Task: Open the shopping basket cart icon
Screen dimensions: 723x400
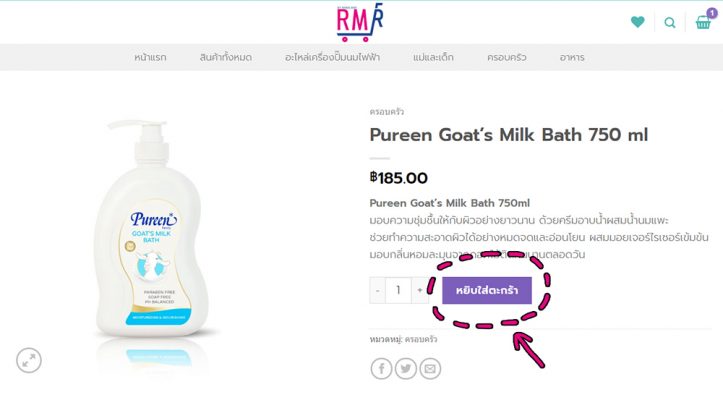Action: [704, 21]
